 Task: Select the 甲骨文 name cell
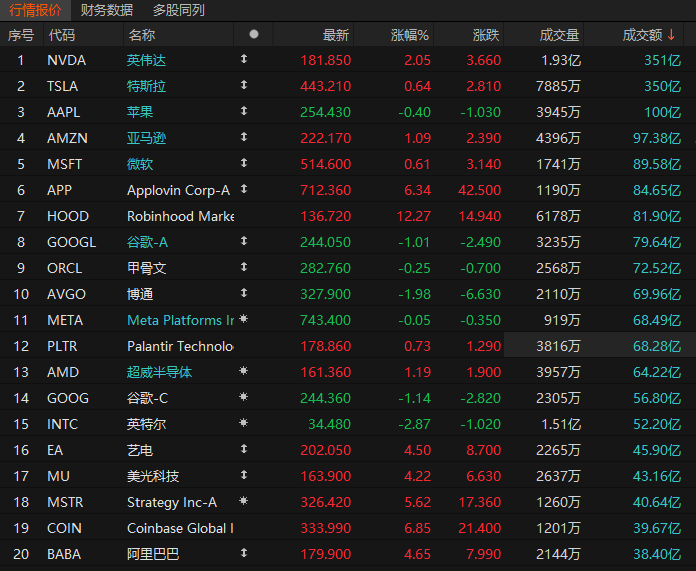point(146,268)
